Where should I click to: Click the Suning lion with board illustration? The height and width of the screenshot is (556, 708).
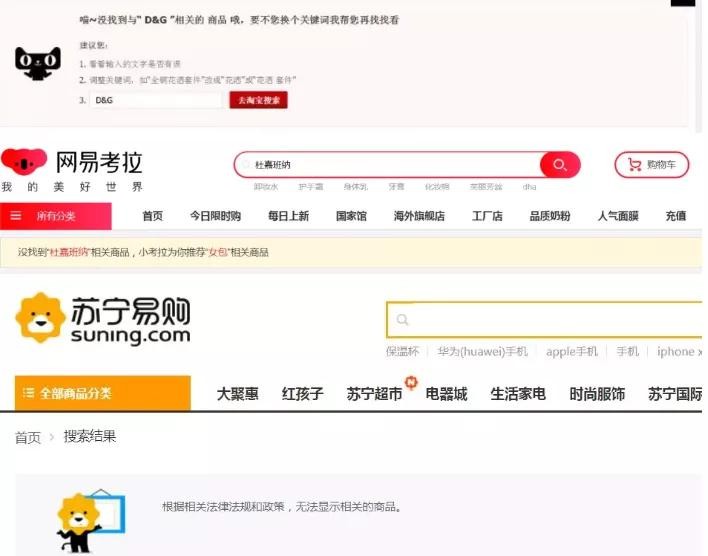[90, 522]
